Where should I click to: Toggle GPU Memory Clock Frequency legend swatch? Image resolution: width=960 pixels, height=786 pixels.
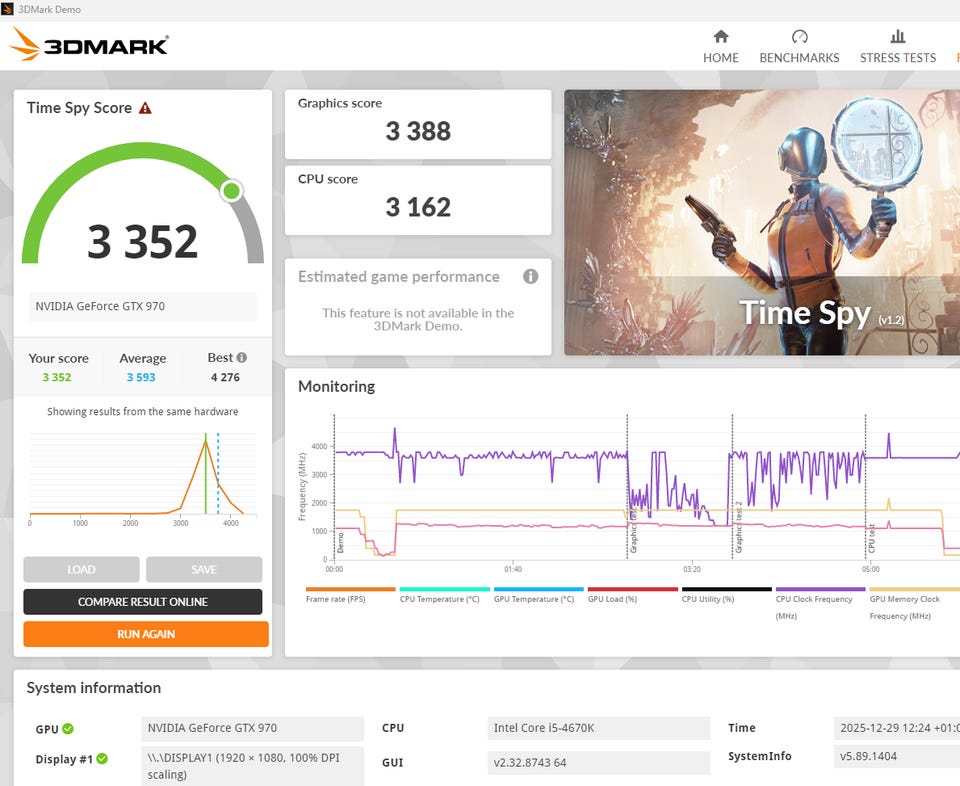[x=915, y=590]
